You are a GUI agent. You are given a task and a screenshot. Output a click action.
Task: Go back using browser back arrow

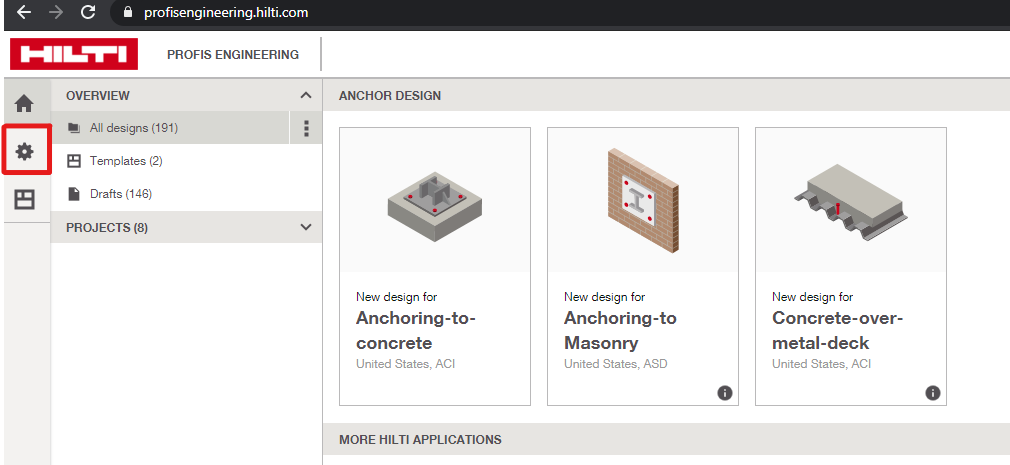point(24,13)
